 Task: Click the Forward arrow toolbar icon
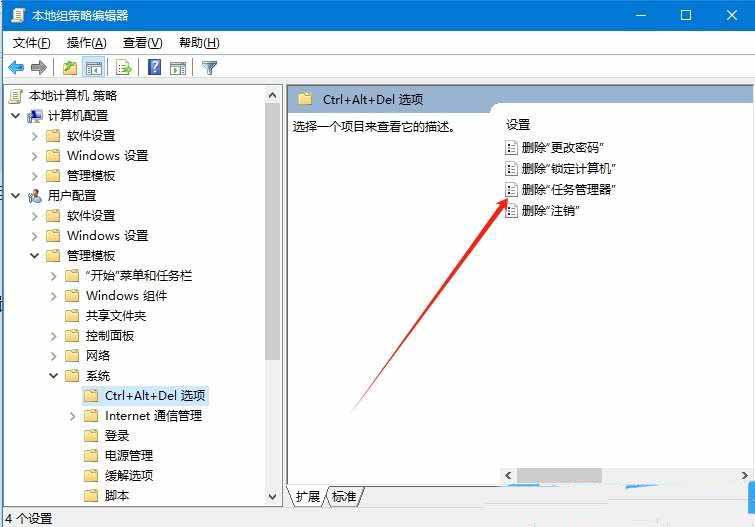click(39, 68)
